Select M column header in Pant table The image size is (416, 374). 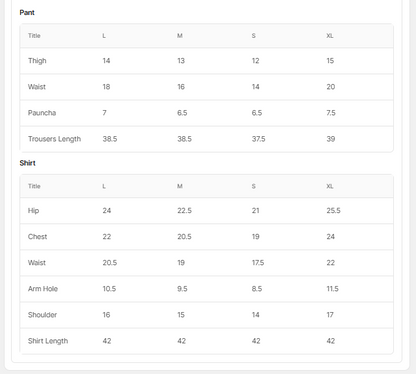pos(180,36)
